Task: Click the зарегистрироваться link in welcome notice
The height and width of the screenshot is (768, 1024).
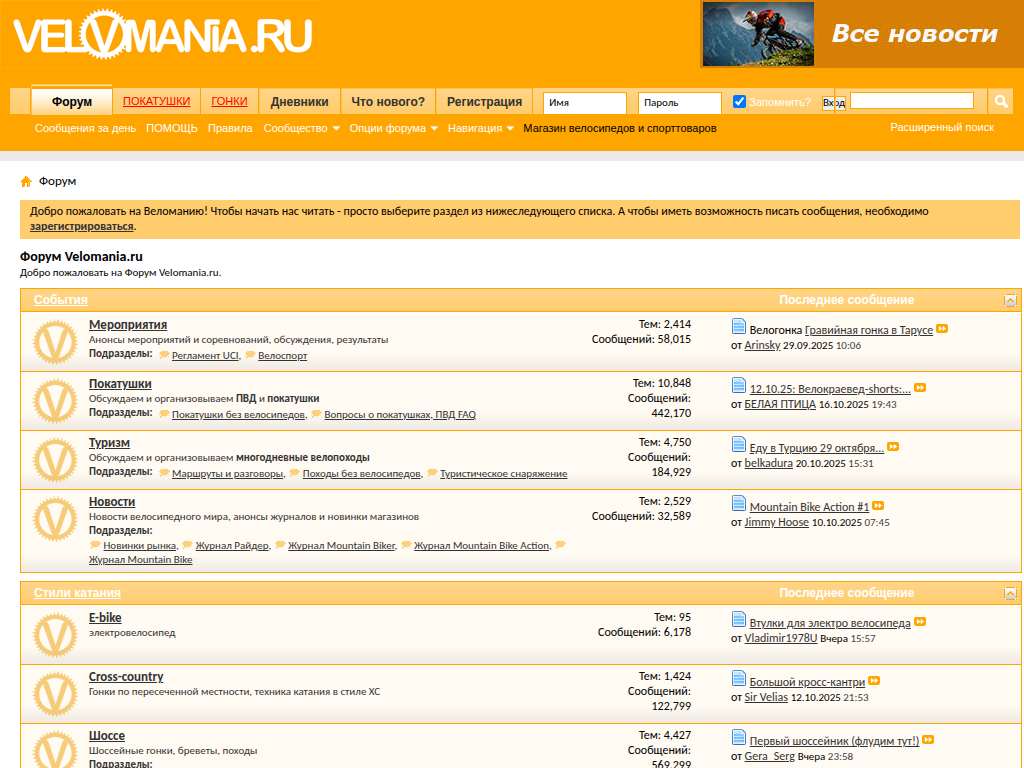Action: tap(82, 226)
